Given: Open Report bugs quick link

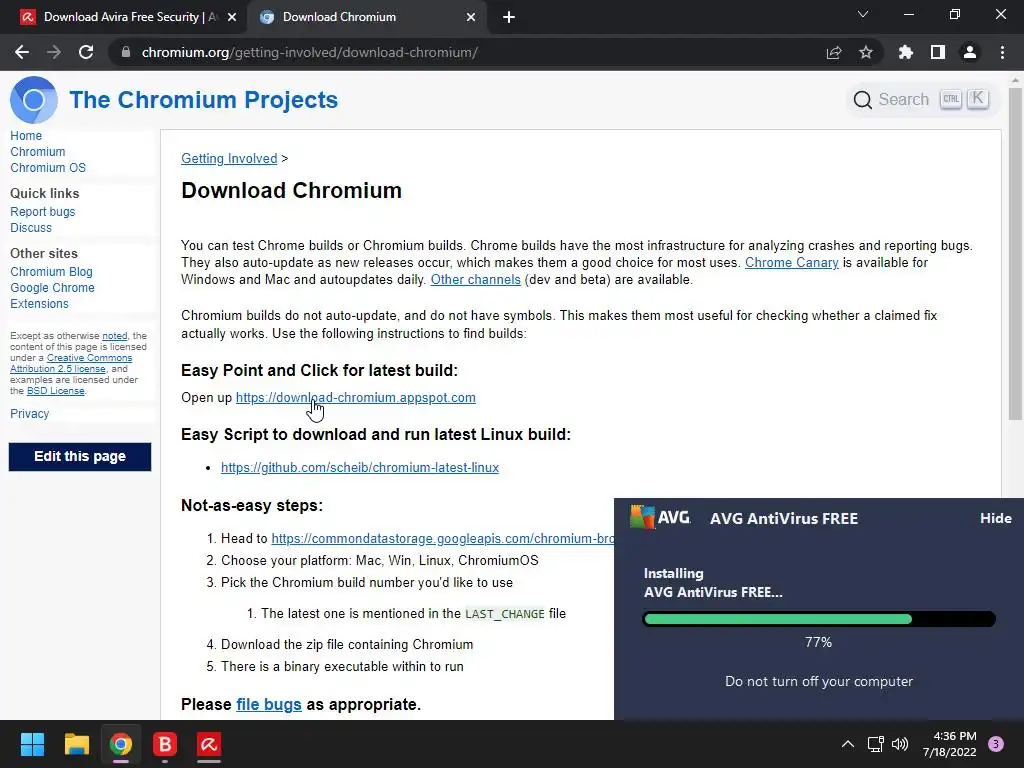Looking at the screenshot, I should (x=42, y=212).
